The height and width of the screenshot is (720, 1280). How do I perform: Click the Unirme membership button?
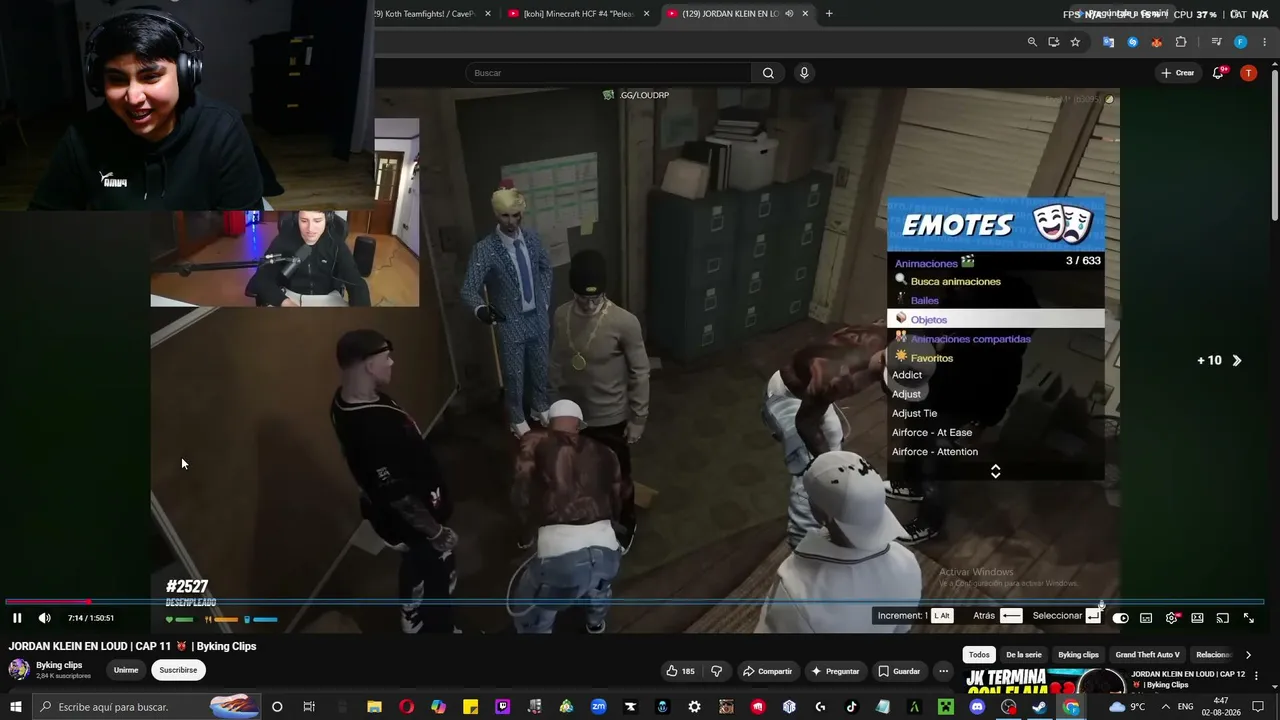pos(126,670)
